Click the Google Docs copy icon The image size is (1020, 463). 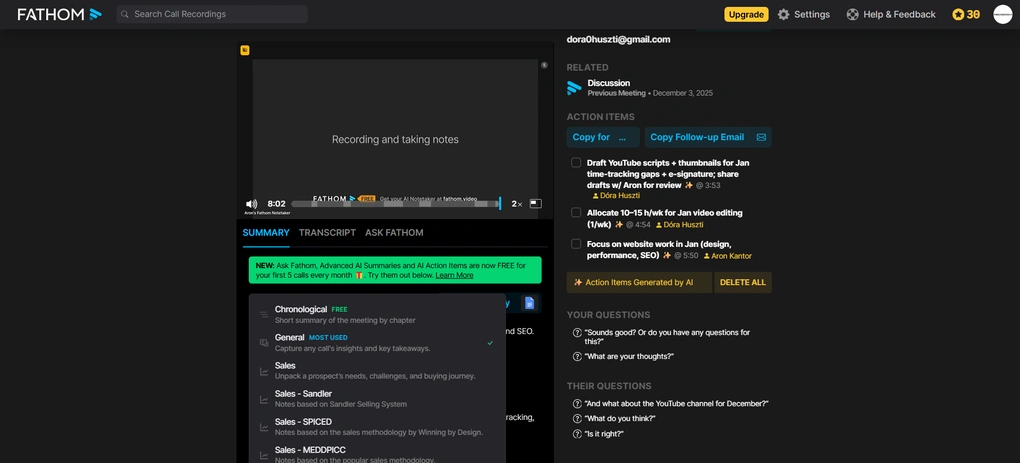click(530, 303)
